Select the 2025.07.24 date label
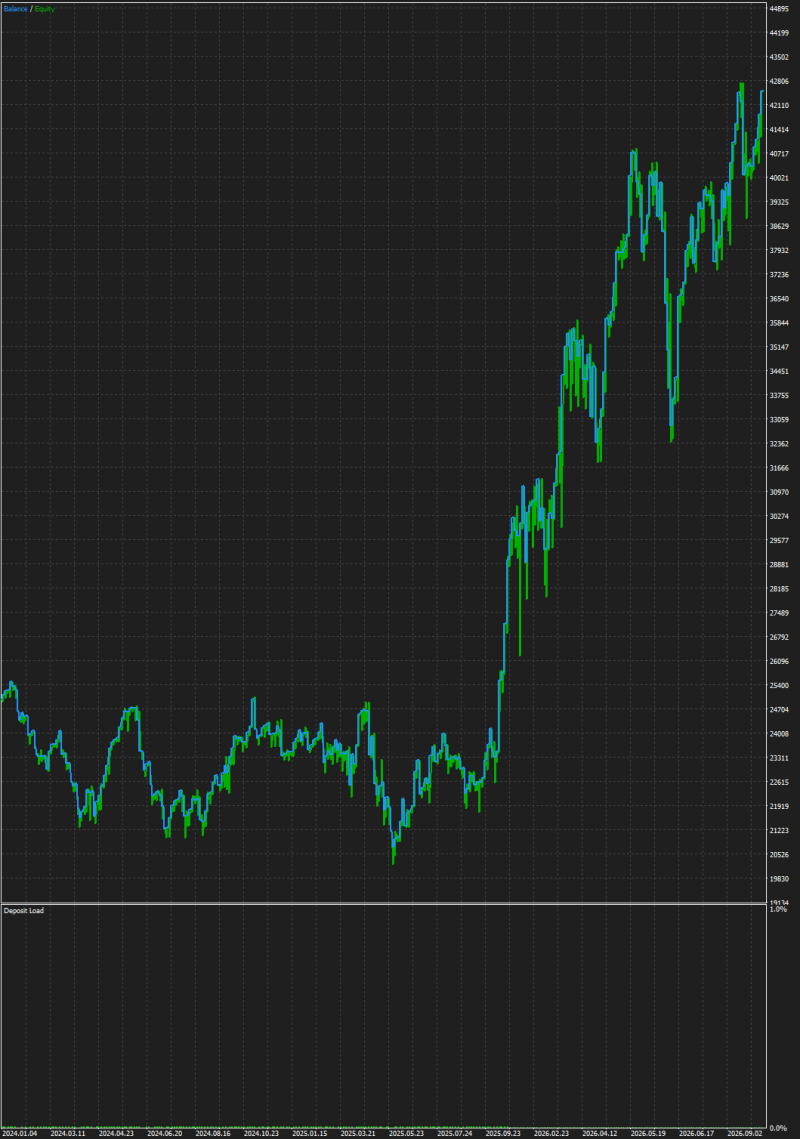Screen dimensions: 800x1139 pos(455,1133)
